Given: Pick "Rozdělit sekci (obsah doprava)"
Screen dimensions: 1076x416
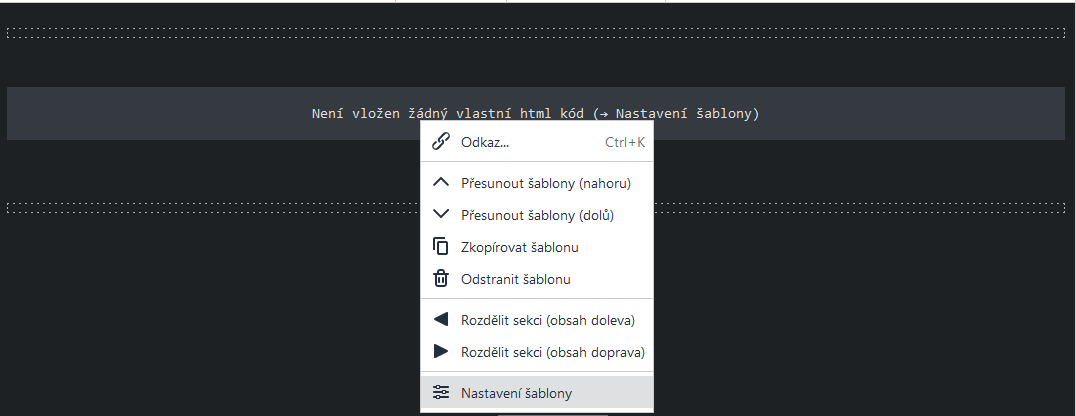Looking at the screenshot, I should pos(552,352).
